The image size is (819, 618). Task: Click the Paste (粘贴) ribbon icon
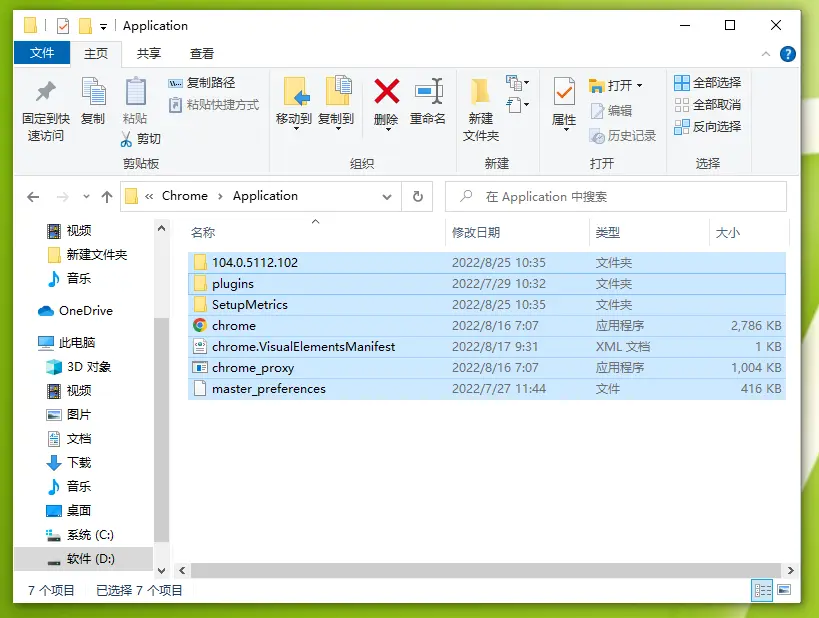point(135,93)
